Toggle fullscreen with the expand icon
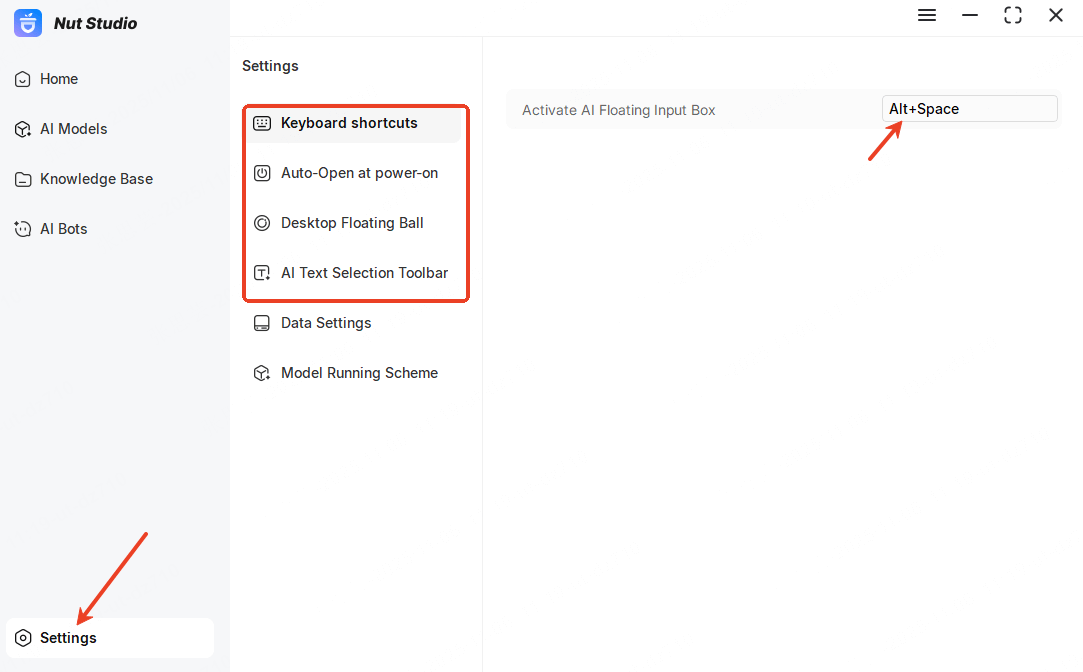The height and width of the screenshot is (672, 1083). click(x=1013, y=15)
